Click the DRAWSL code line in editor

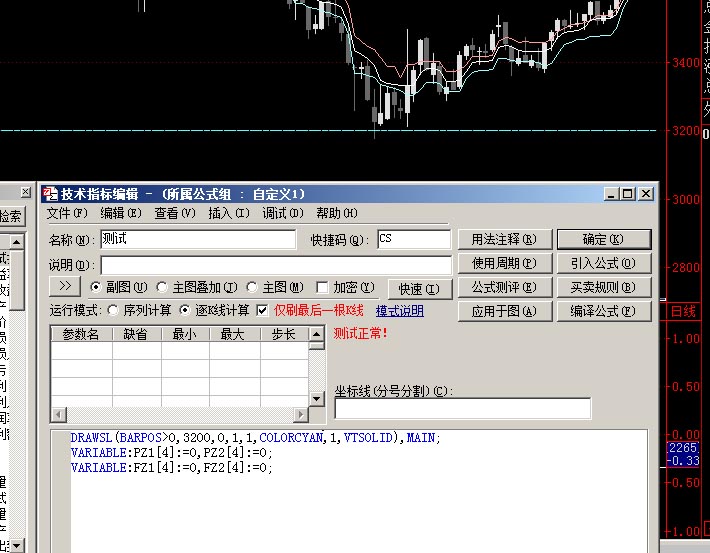point(255,438)
